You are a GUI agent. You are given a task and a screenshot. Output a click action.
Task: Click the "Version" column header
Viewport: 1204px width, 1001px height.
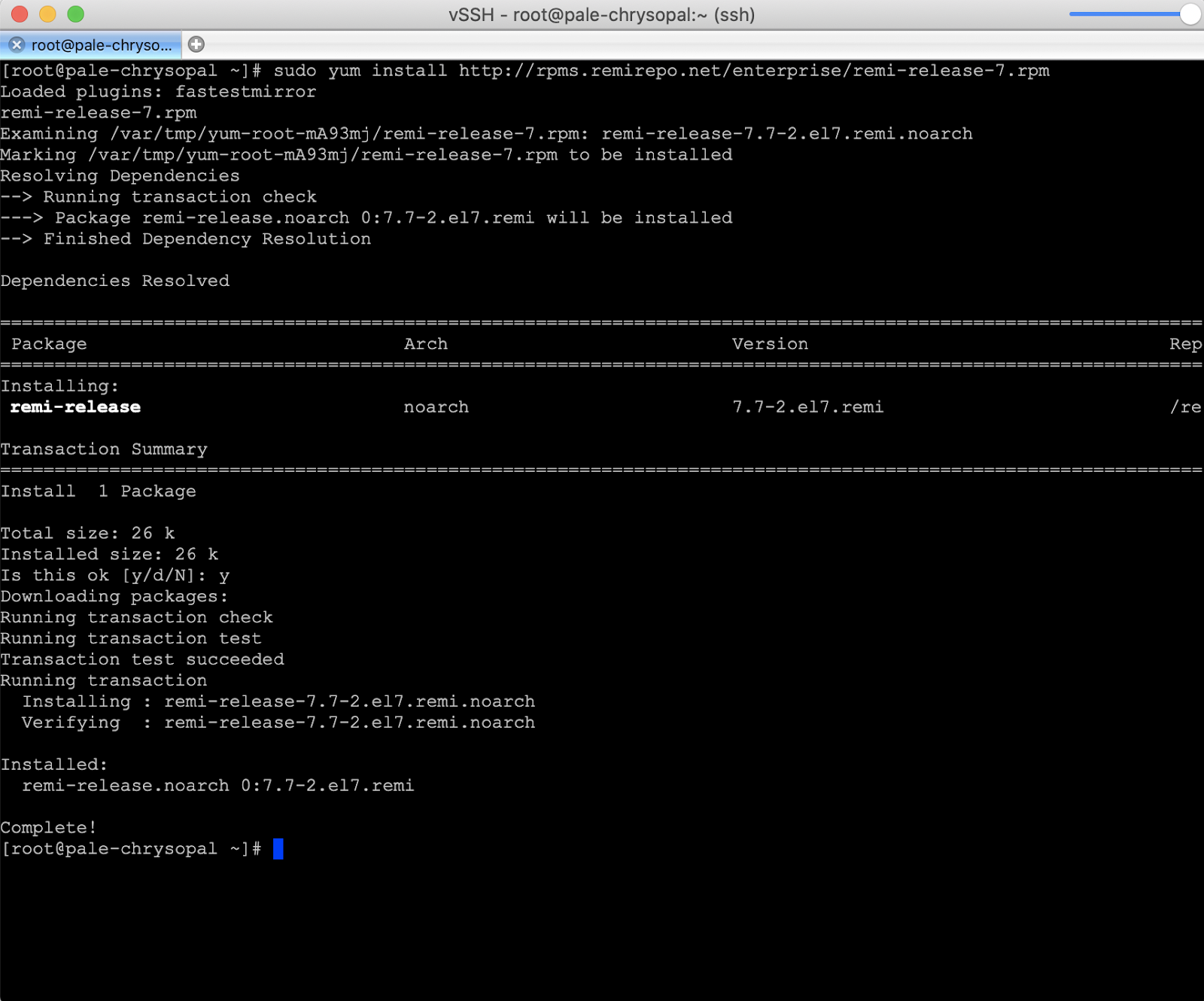[770, 345]
